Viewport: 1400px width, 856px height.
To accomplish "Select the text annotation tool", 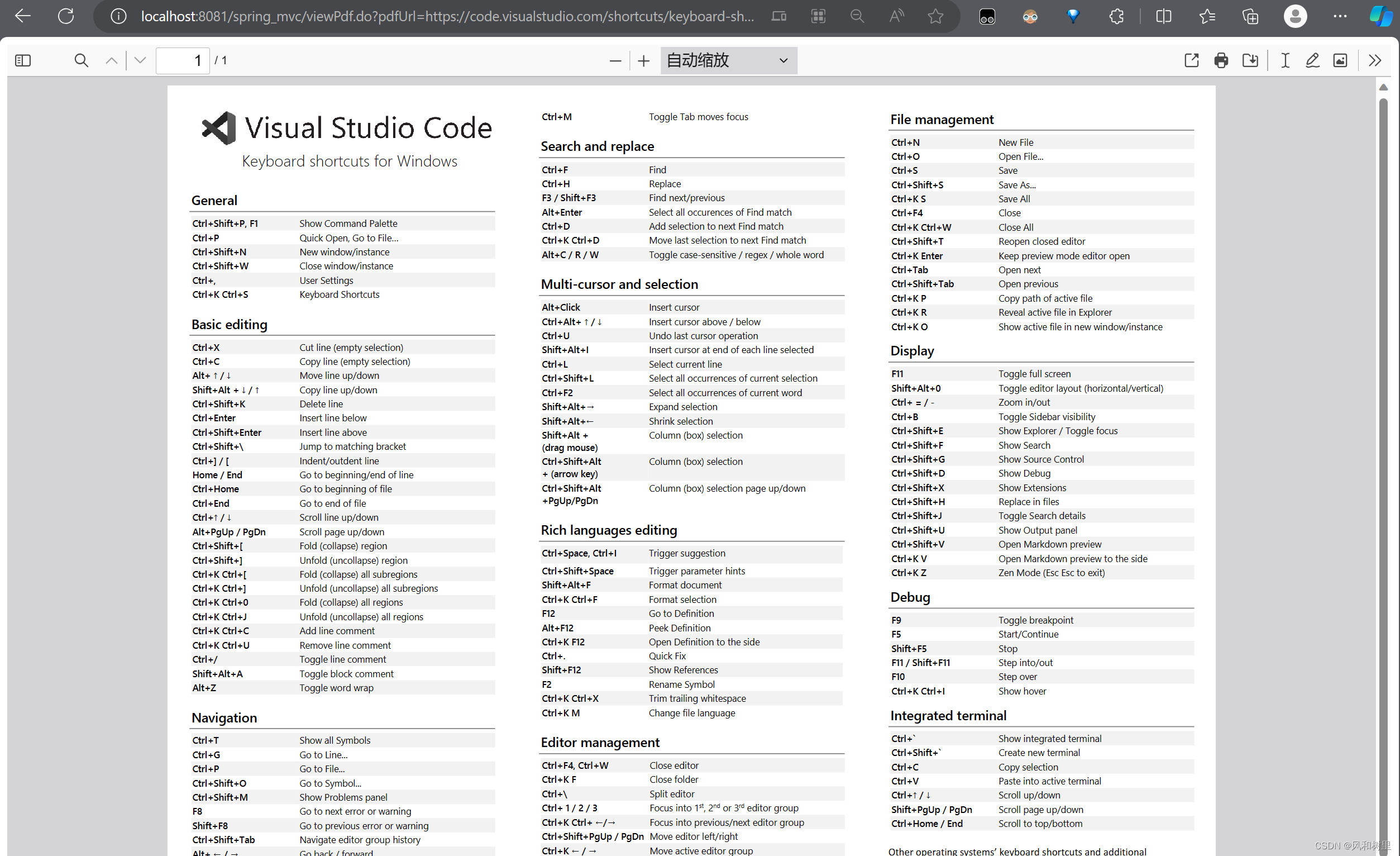I will (1285, 60).
